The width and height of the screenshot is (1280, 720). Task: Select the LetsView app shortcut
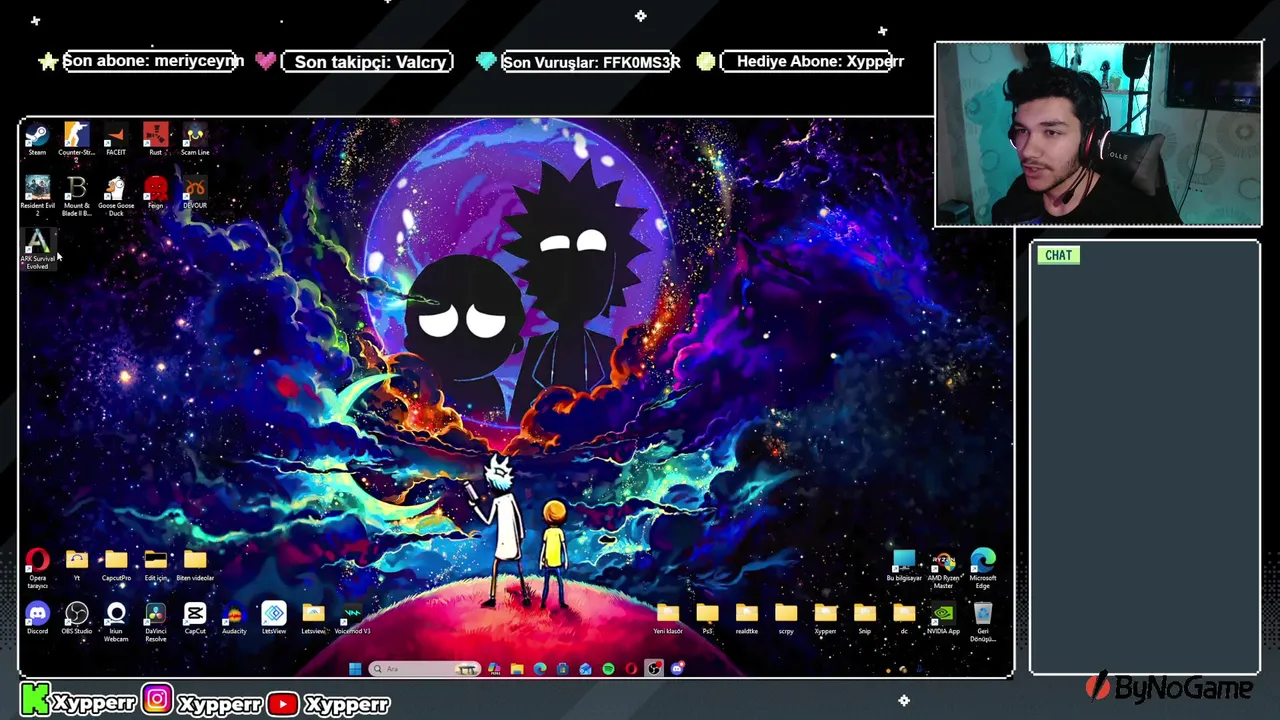click(274, 619)
